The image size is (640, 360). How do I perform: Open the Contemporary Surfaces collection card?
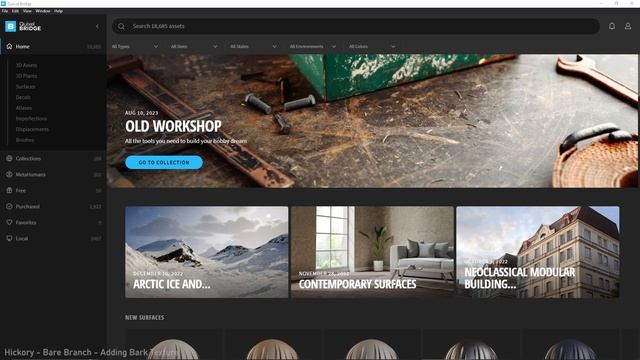click(372, 252)
